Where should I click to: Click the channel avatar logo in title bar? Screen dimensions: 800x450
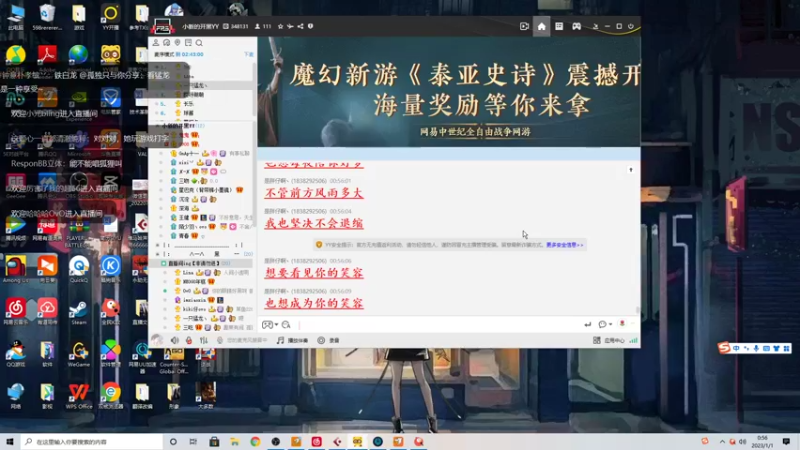point(162,26)
